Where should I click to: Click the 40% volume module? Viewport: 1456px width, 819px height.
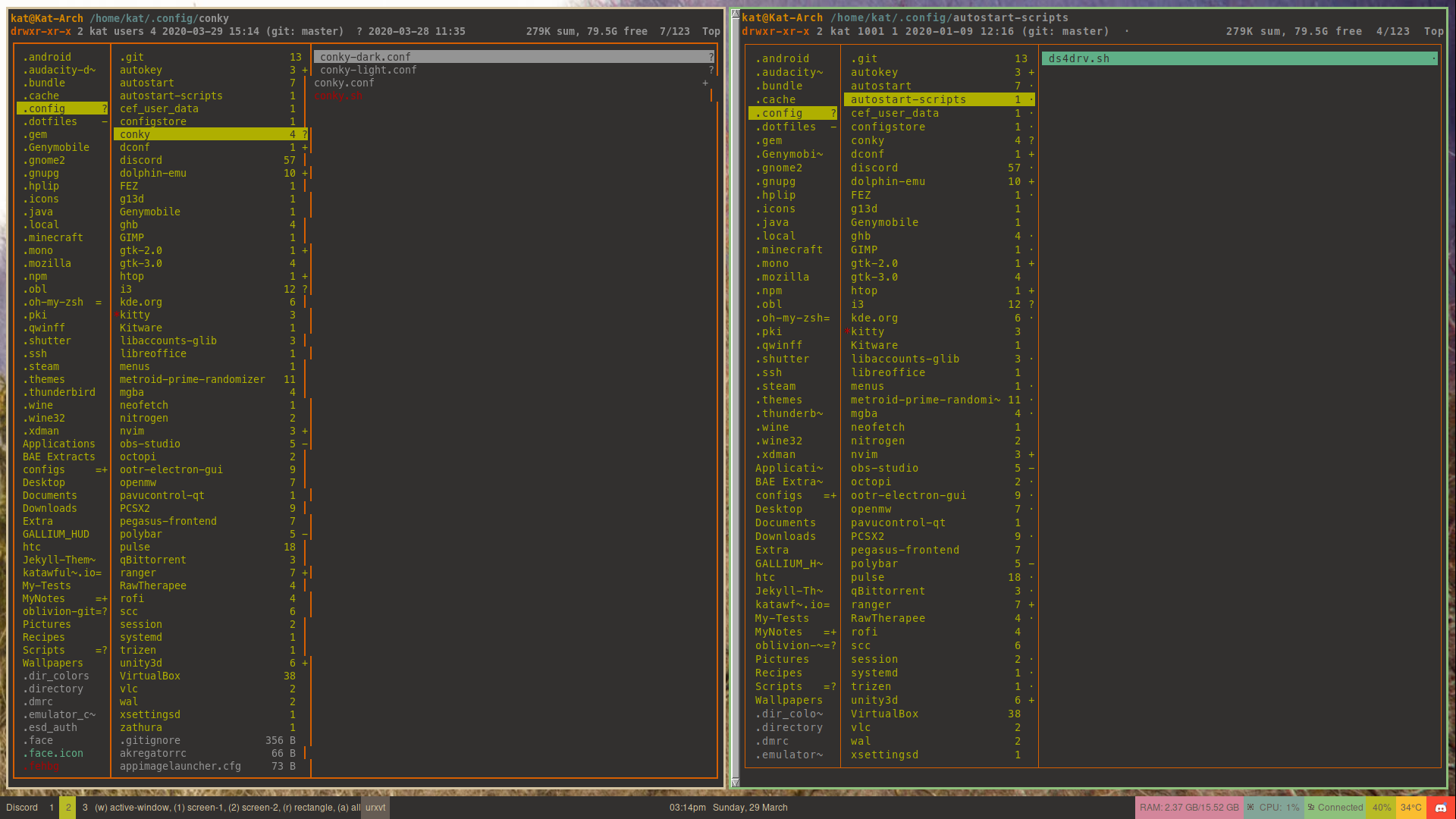pos(1382,808)
